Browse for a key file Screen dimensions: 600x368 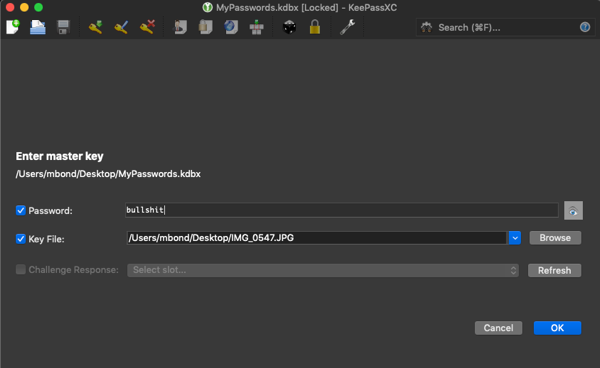click(555, 238)
